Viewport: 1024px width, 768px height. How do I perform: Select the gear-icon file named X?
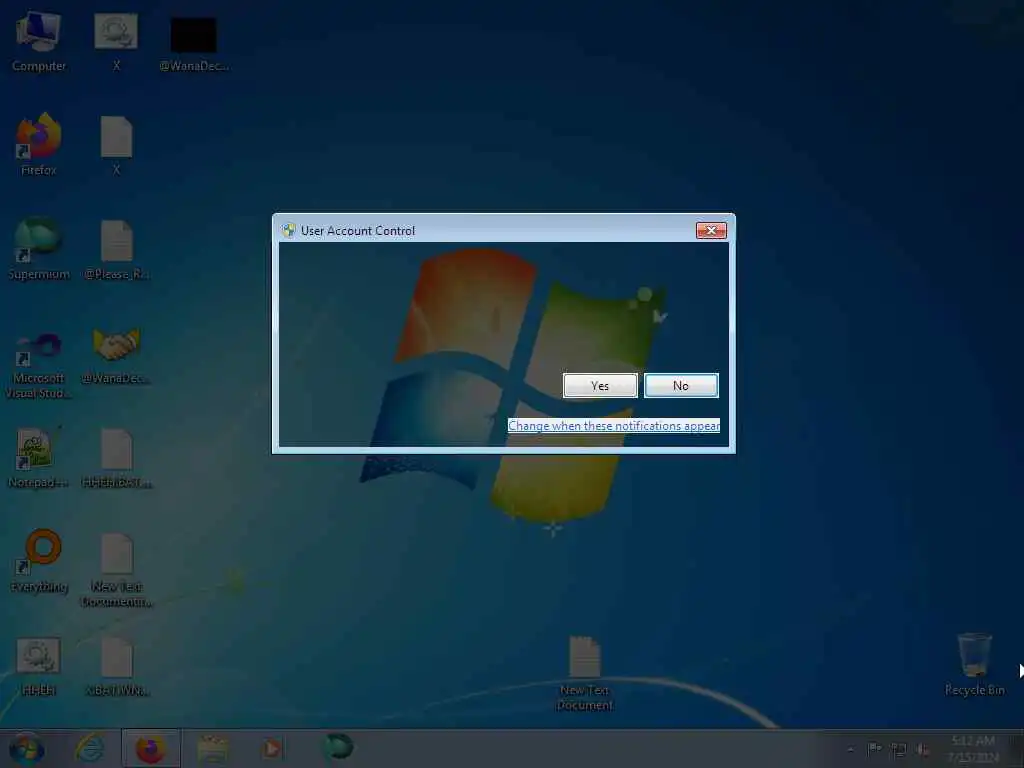pos(116,41)
